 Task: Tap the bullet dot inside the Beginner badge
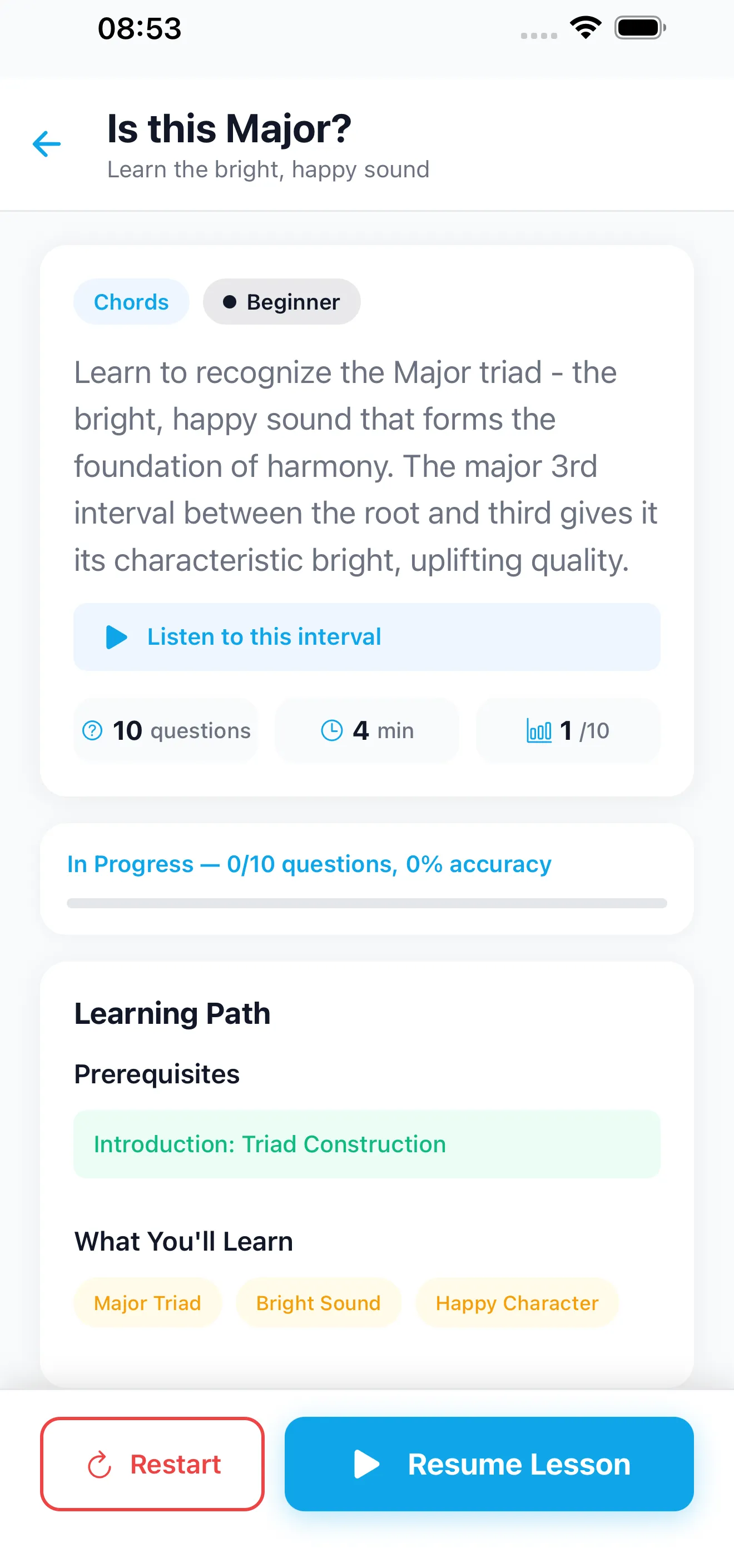[230, 301]
